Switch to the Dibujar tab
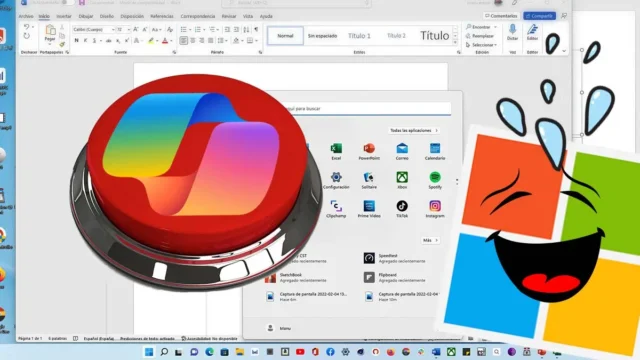The height and width of the screenshot is (360, 640). [86, 16]
